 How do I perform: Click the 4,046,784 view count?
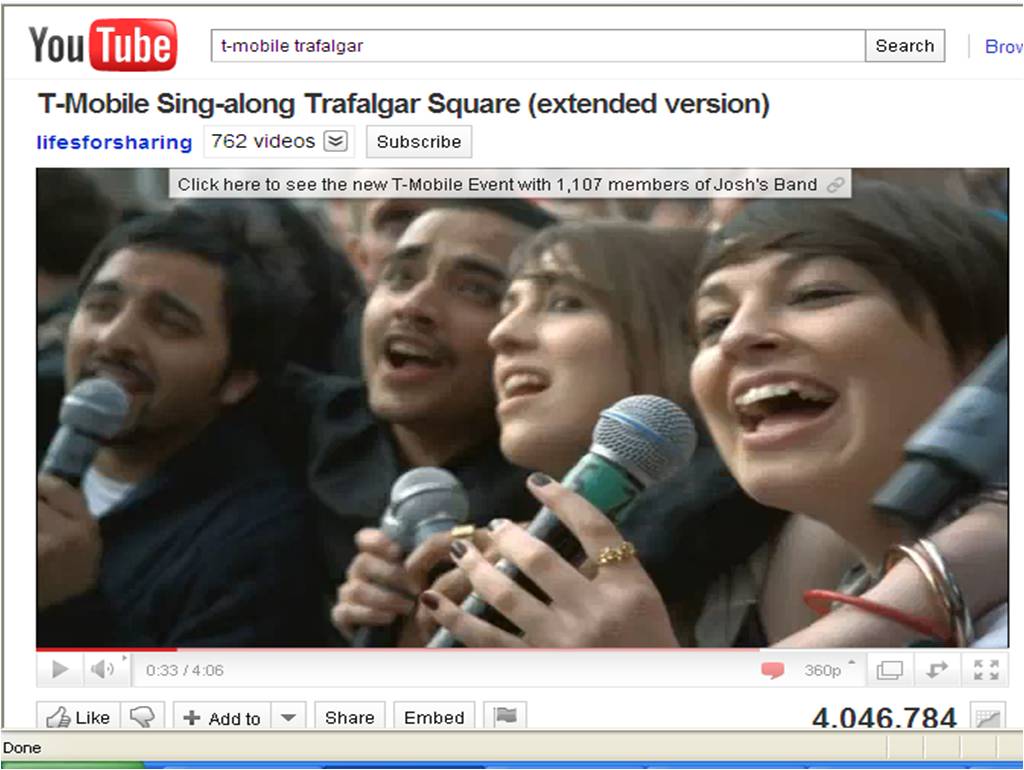[x=884, y=718]
